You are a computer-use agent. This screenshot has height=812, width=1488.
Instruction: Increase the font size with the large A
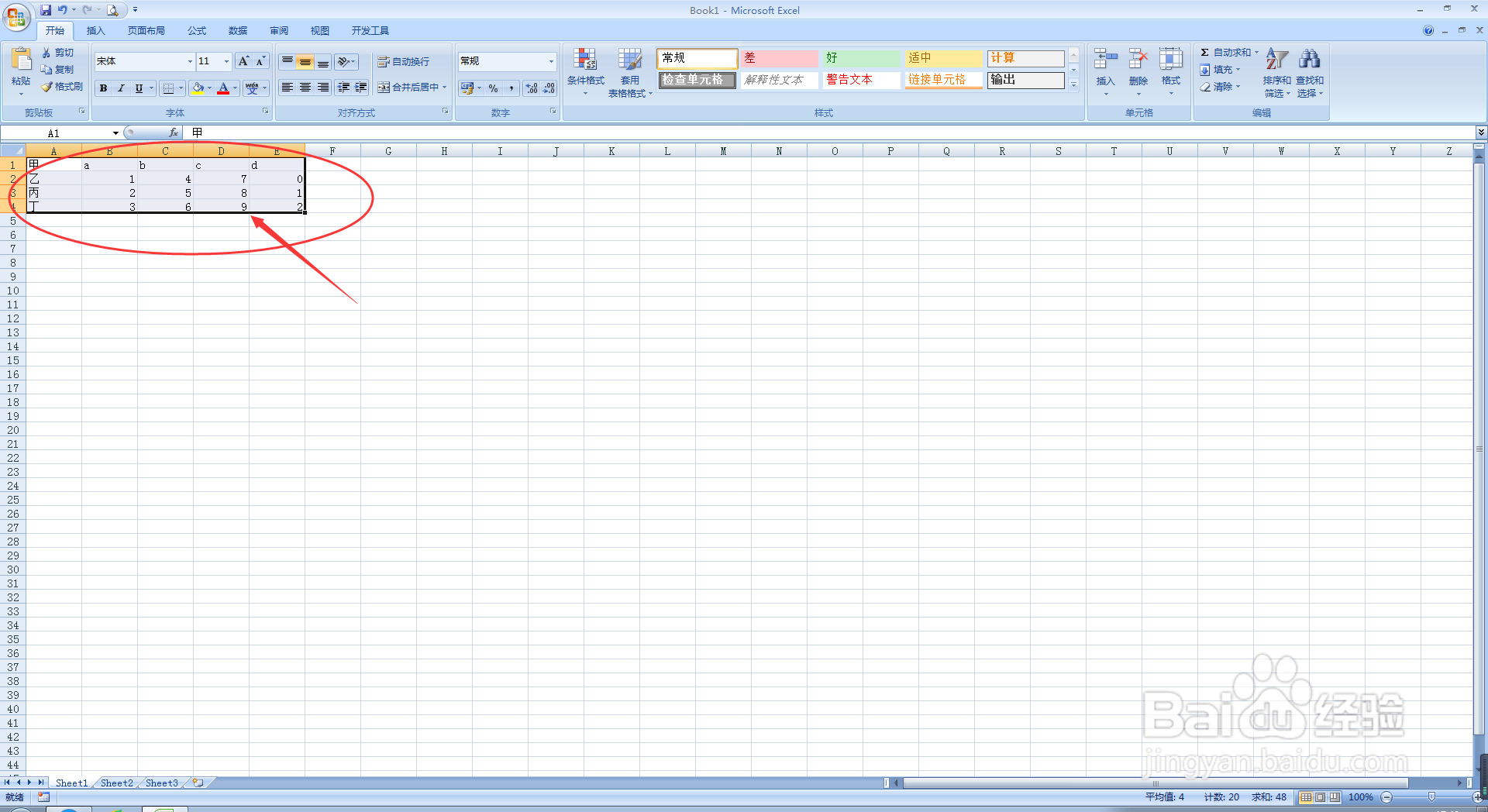click(243, 61)
